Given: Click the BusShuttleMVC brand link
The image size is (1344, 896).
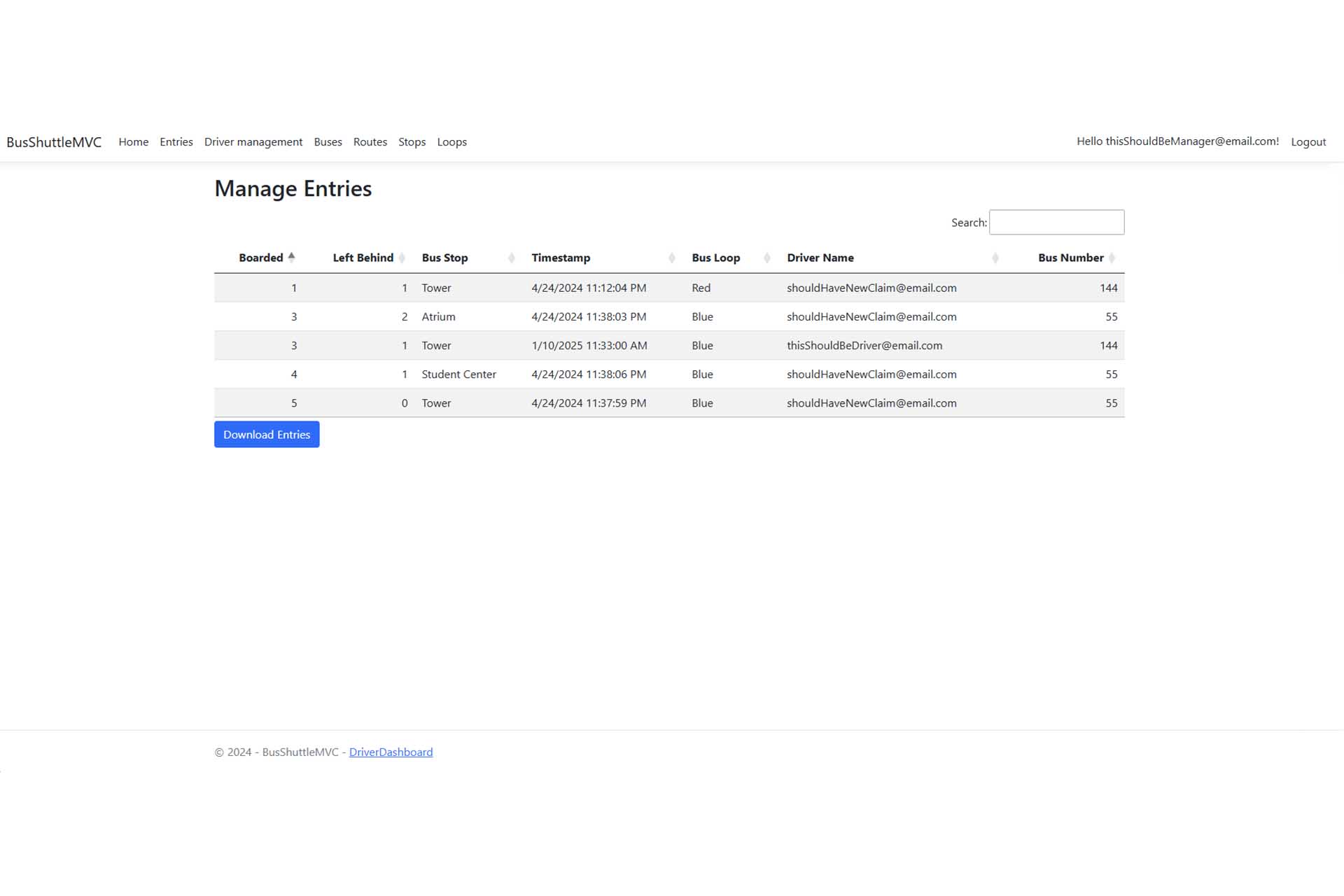Looking at the screenshot, I should (x=54, y=142).
